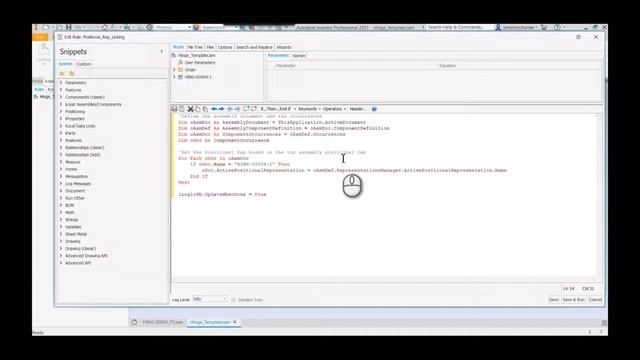Click the Variables snippet category

pyautogui.click(x=73, y=227)
